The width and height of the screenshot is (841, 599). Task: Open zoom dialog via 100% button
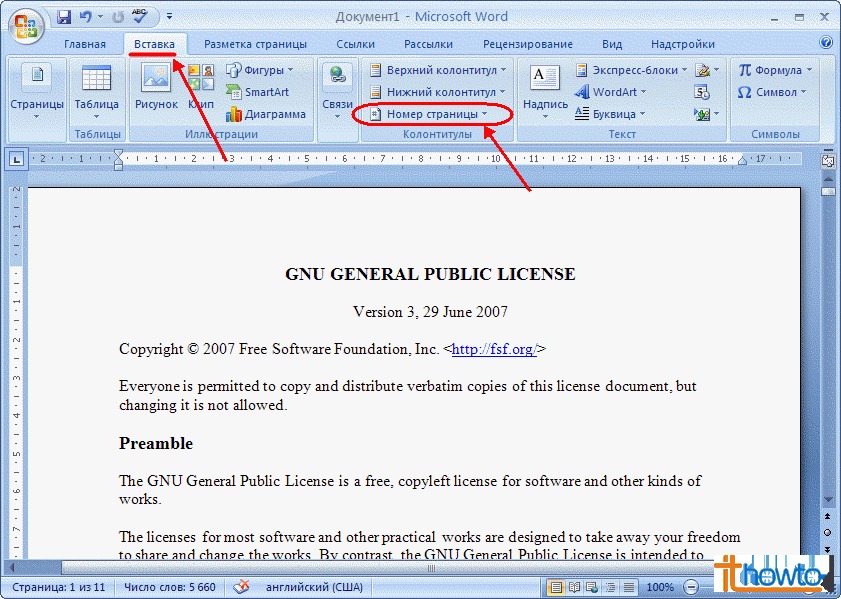click(660, 587)
